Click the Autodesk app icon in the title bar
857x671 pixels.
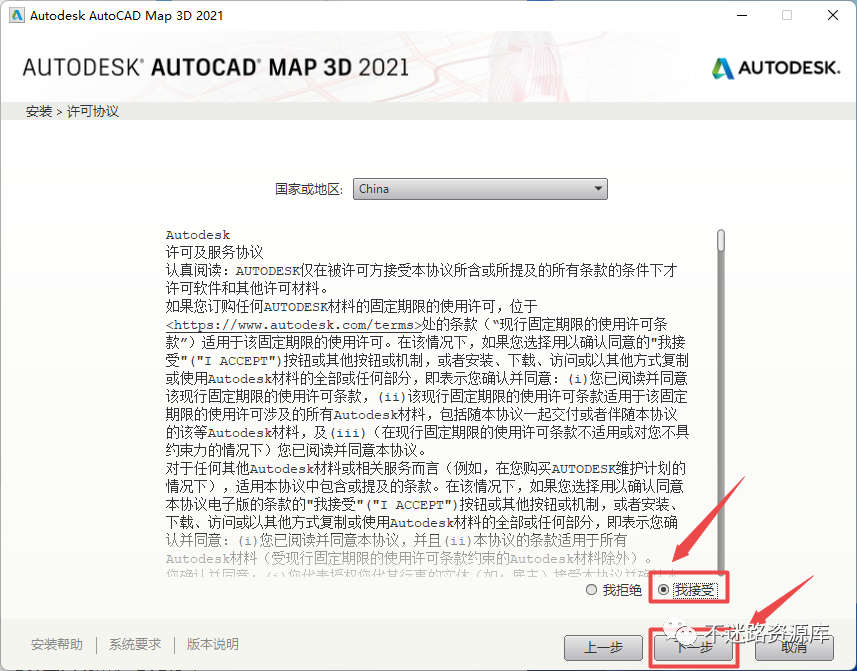click(x=17, y=15)
